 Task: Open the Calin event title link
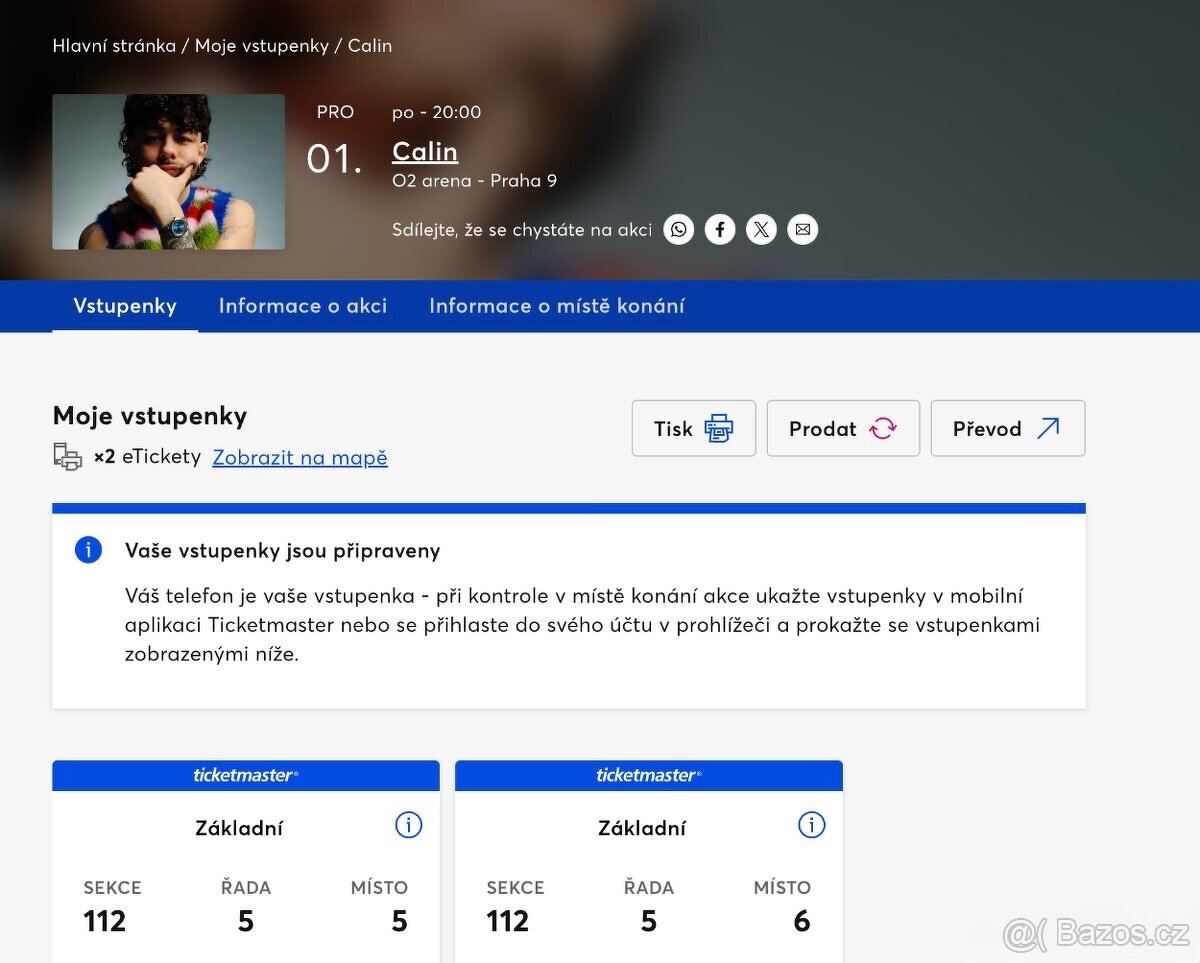coord(425,151)
